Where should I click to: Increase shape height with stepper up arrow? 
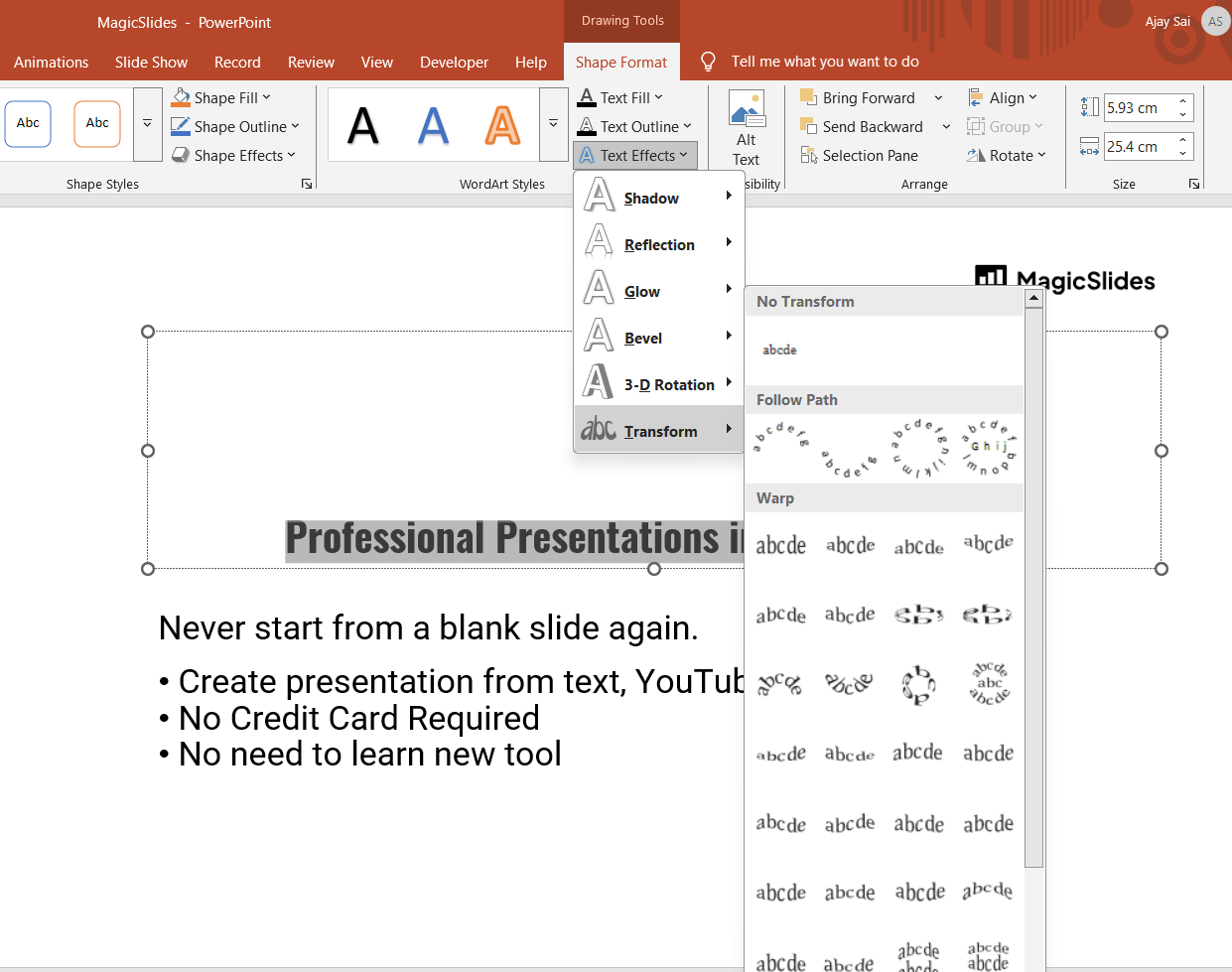point(1182,101)
